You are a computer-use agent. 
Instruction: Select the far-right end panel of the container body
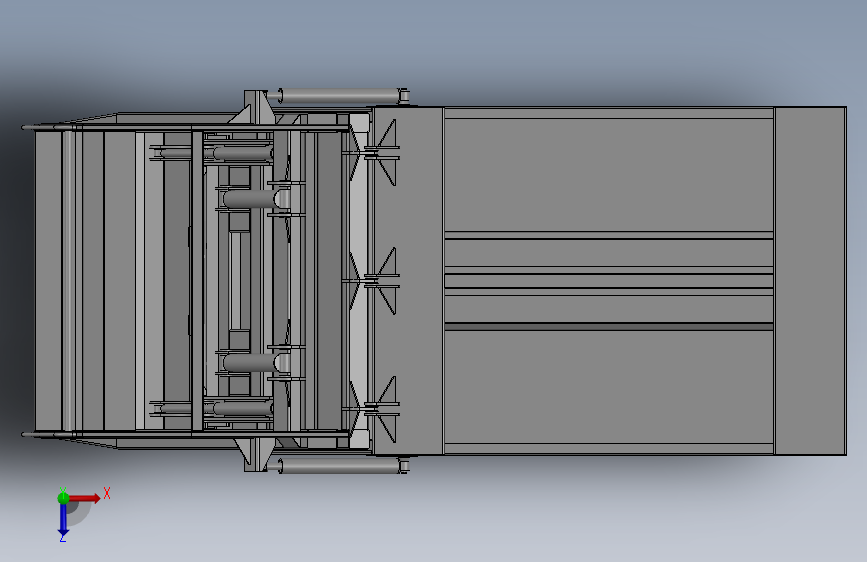click(x=810, y=281)
